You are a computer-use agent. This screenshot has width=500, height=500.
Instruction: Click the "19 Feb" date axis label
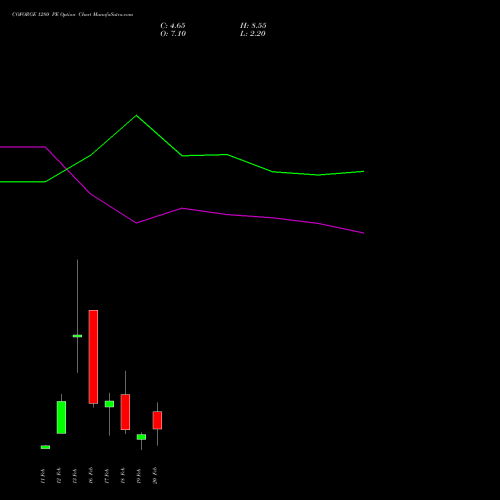(139, 476)
